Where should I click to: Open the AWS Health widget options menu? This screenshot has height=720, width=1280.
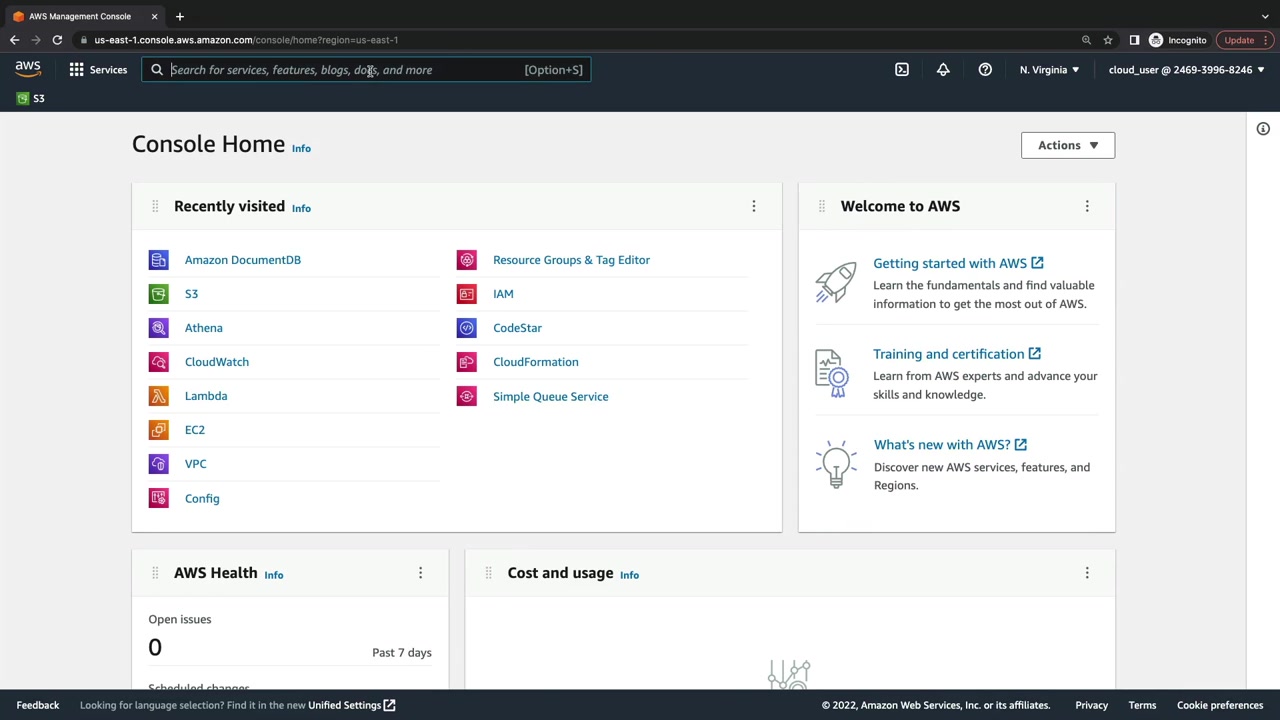tap(420, 573)
